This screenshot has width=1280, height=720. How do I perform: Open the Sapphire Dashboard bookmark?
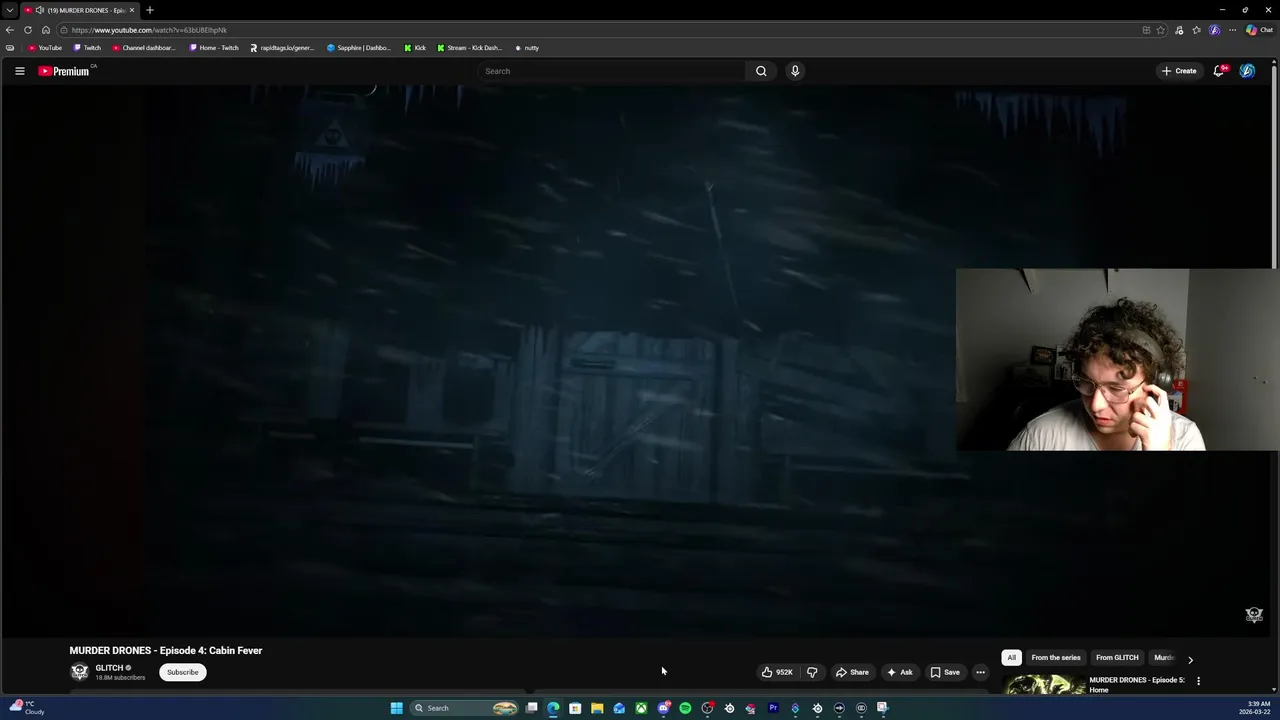click(359, 48)
